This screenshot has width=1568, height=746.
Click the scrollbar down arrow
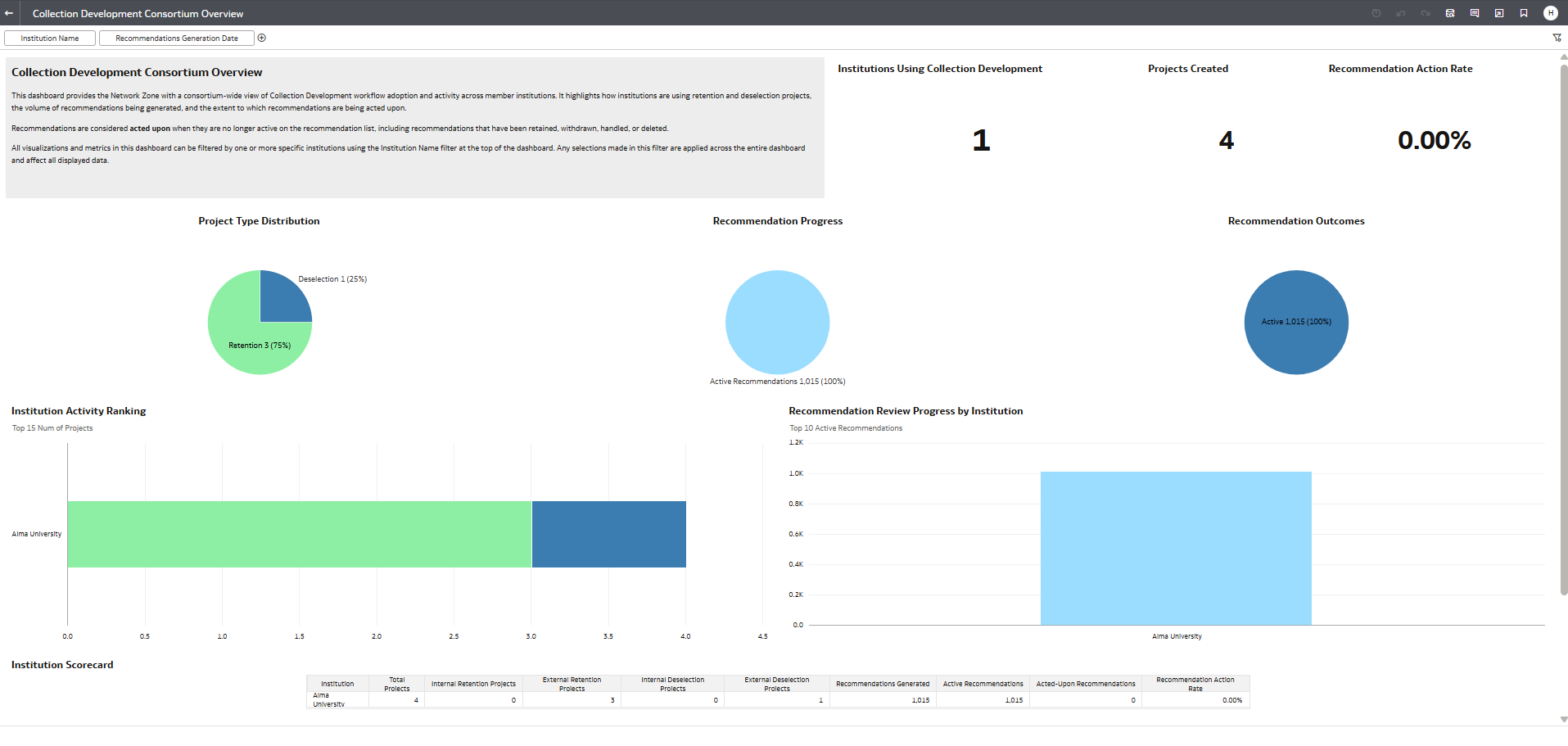1563,719
